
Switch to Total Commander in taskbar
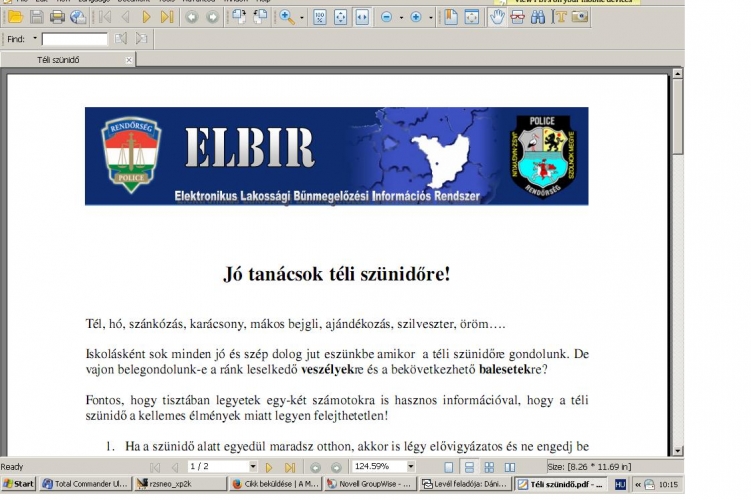click(85, 484)
